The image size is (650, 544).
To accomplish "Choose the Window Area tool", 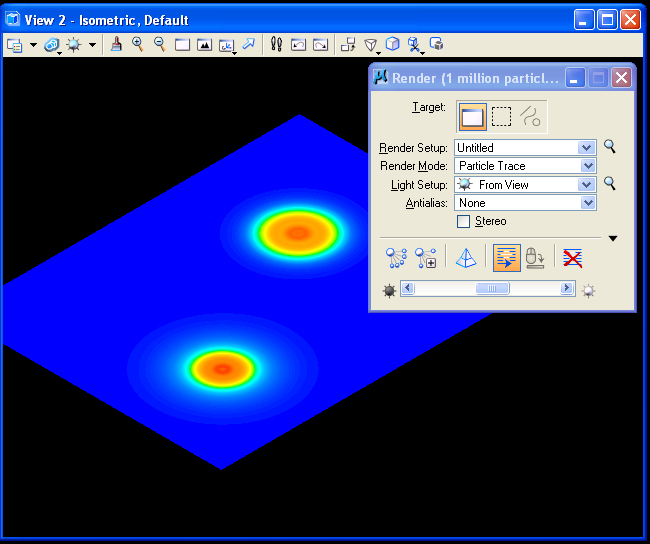I will (x=182, y=44).
